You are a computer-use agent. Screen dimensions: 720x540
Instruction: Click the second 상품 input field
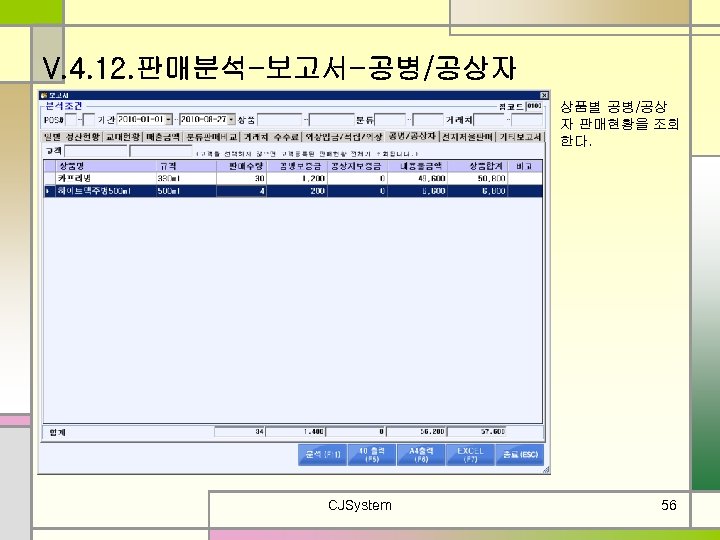(x=332, y=120)
